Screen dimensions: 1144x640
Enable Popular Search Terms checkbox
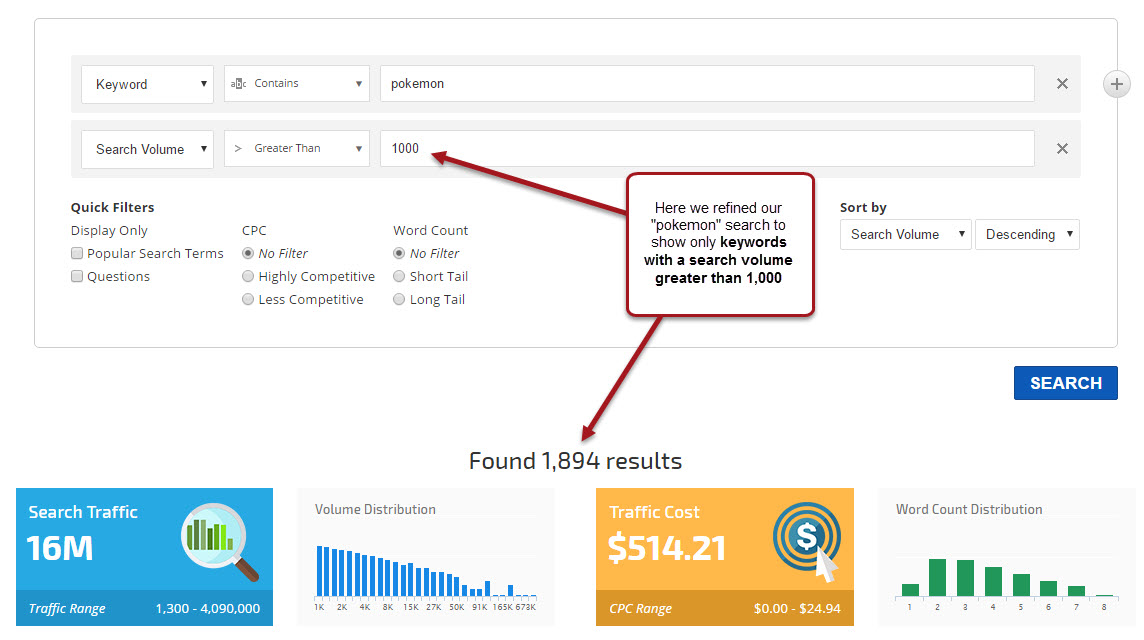pos(77,254)
